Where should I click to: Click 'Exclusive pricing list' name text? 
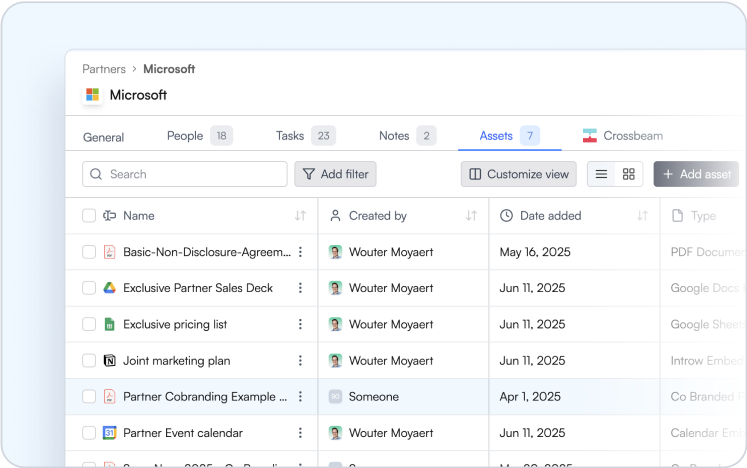pyautogui.click(x=175, y=324)
